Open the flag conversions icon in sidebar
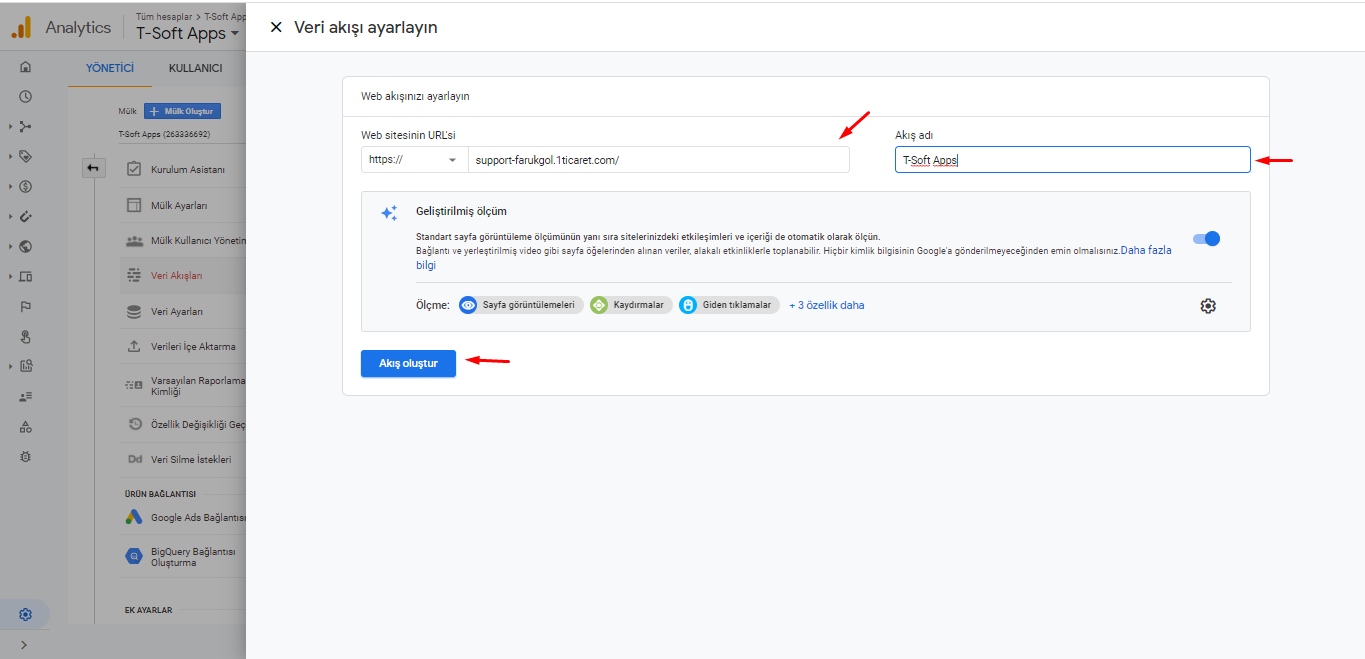Image resolution: width=1365 pixels, height=659 pixels. [26, 306]
